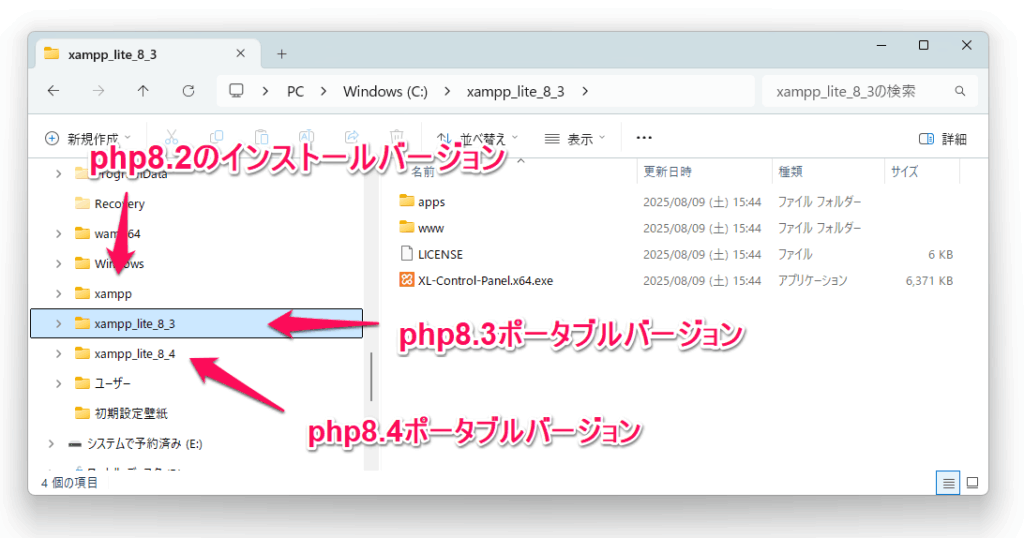Select the XL-Control-Panel.x64.exe application icon

406,280
